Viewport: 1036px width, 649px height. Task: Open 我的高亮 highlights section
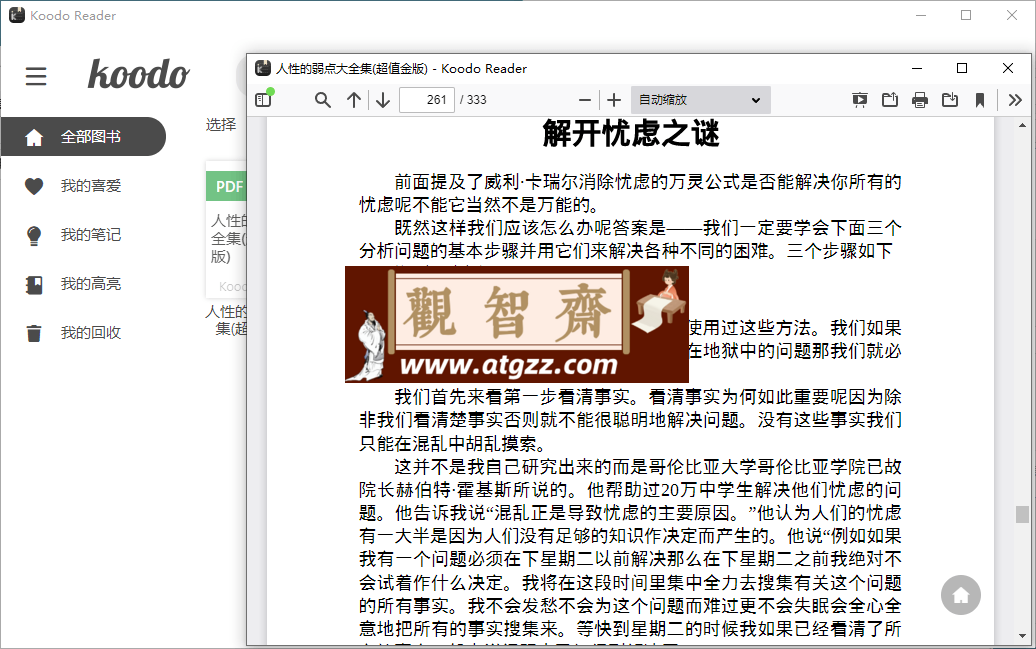coord(91,284)
